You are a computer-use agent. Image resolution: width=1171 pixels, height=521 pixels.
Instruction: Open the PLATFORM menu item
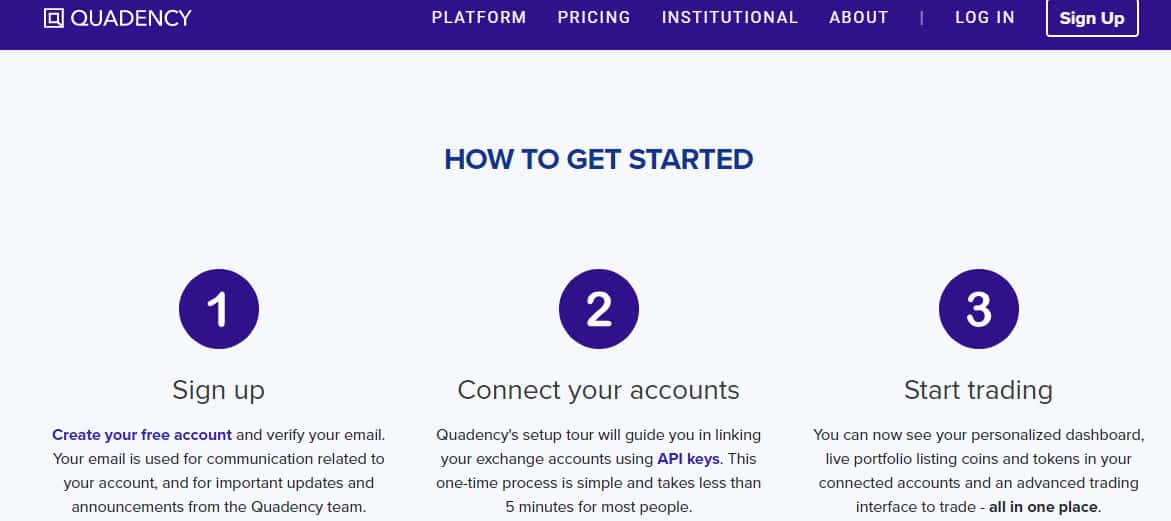(479, 18)
